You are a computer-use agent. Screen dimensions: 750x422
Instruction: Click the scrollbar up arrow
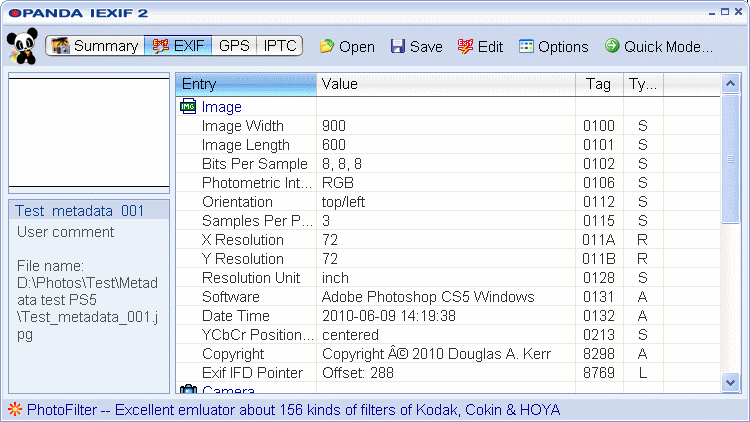(x=730, y=84)
